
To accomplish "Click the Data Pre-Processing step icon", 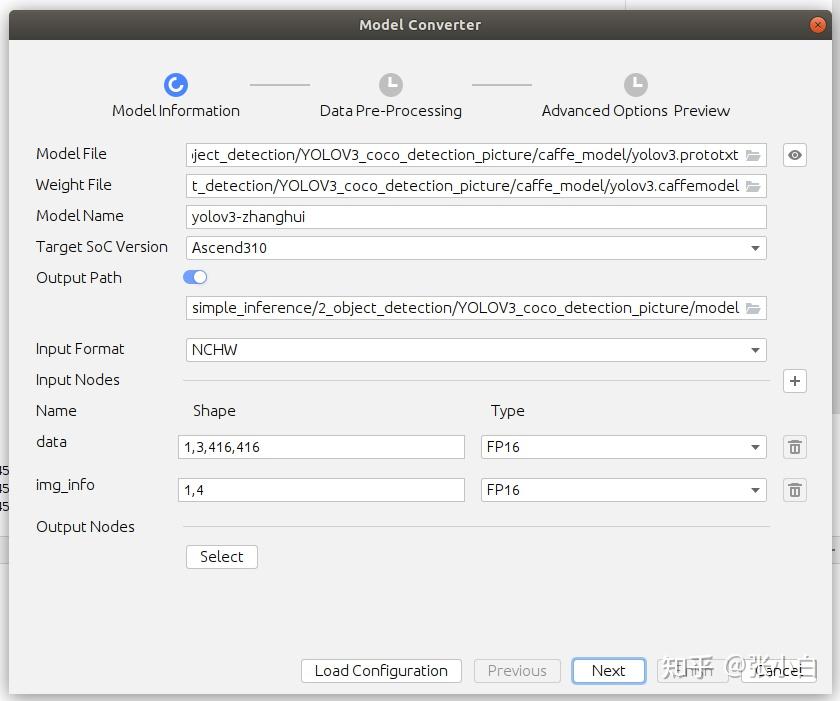I will point(391,85).
